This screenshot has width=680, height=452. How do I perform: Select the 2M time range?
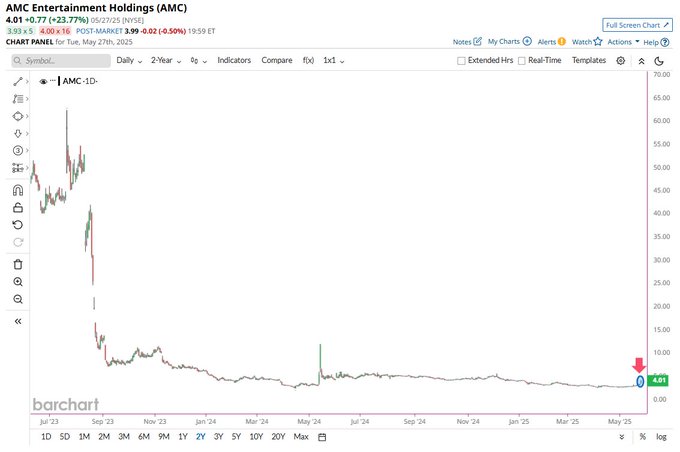104,437
